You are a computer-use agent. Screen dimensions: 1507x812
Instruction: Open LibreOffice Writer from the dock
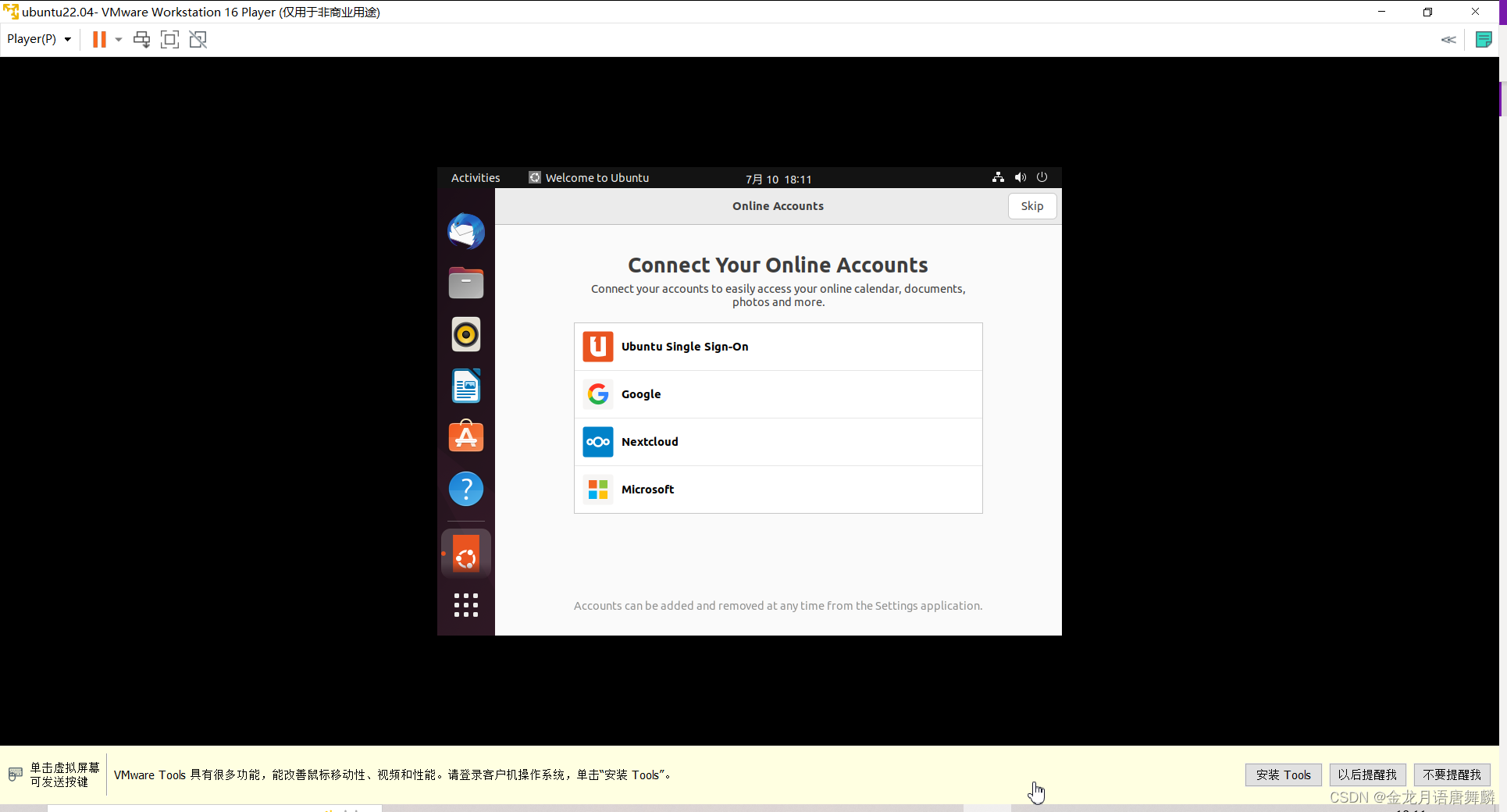pos(465,386)
